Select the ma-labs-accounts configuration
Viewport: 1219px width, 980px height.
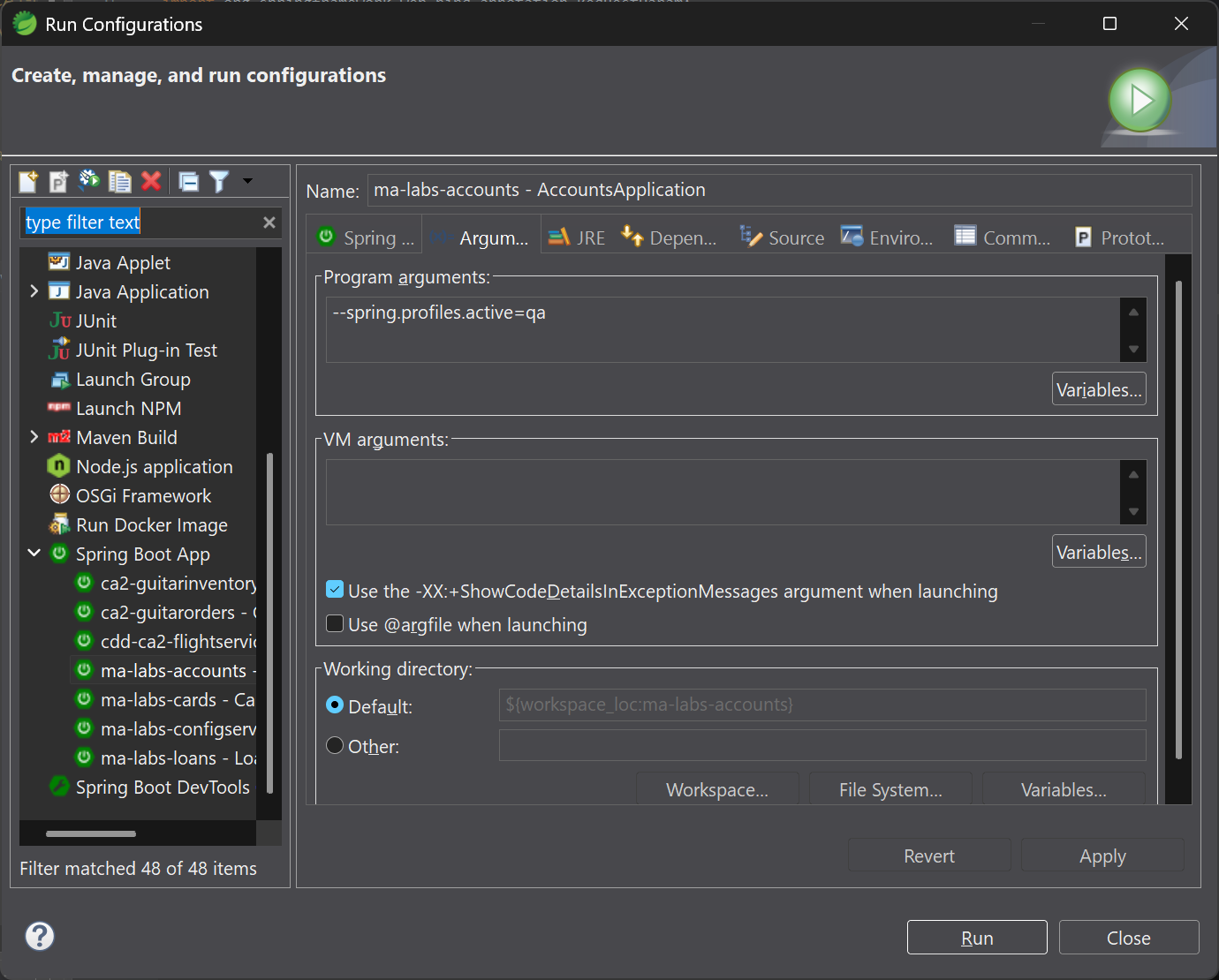coord(178,670)
